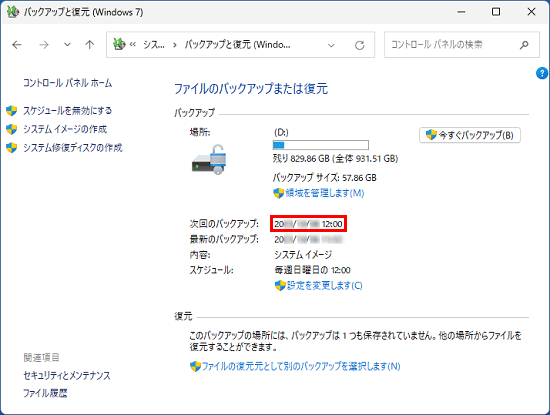Click the window title bar app icon

[13, 12]
